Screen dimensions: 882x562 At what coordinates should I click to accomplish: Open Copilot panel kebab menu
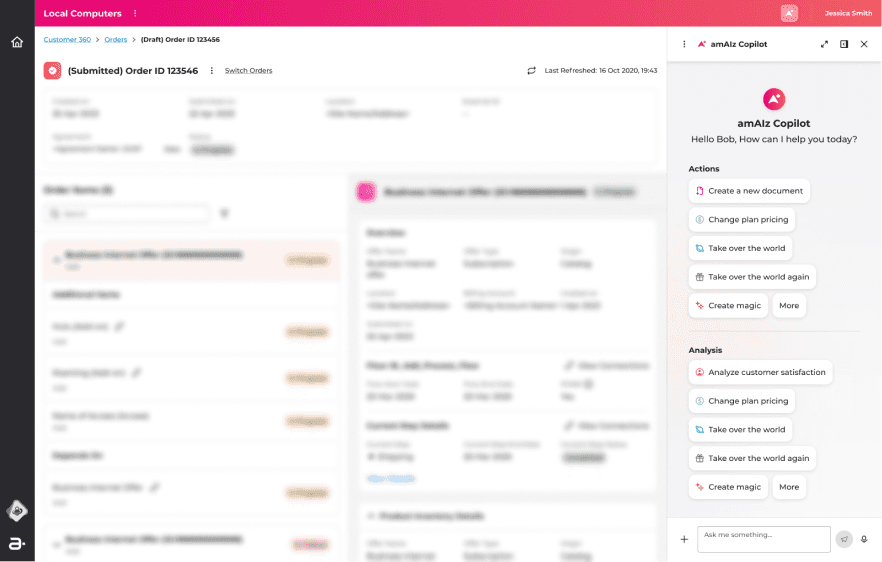(684, 44)
